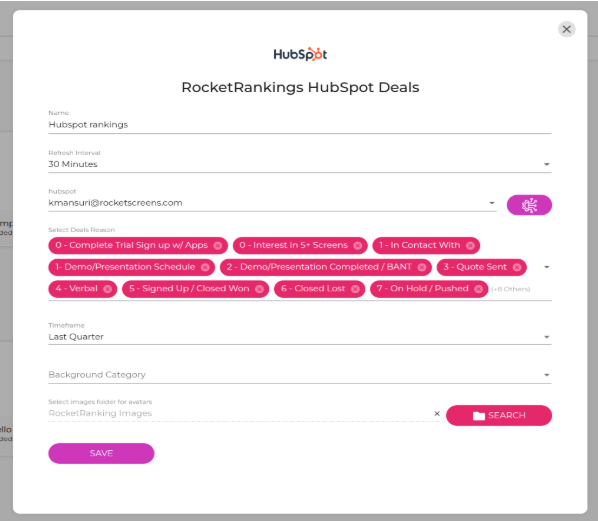Remove '4 - Verbal' chip
Image resolution: width=598 pixels, height=521 pixels.
point(108,289)
